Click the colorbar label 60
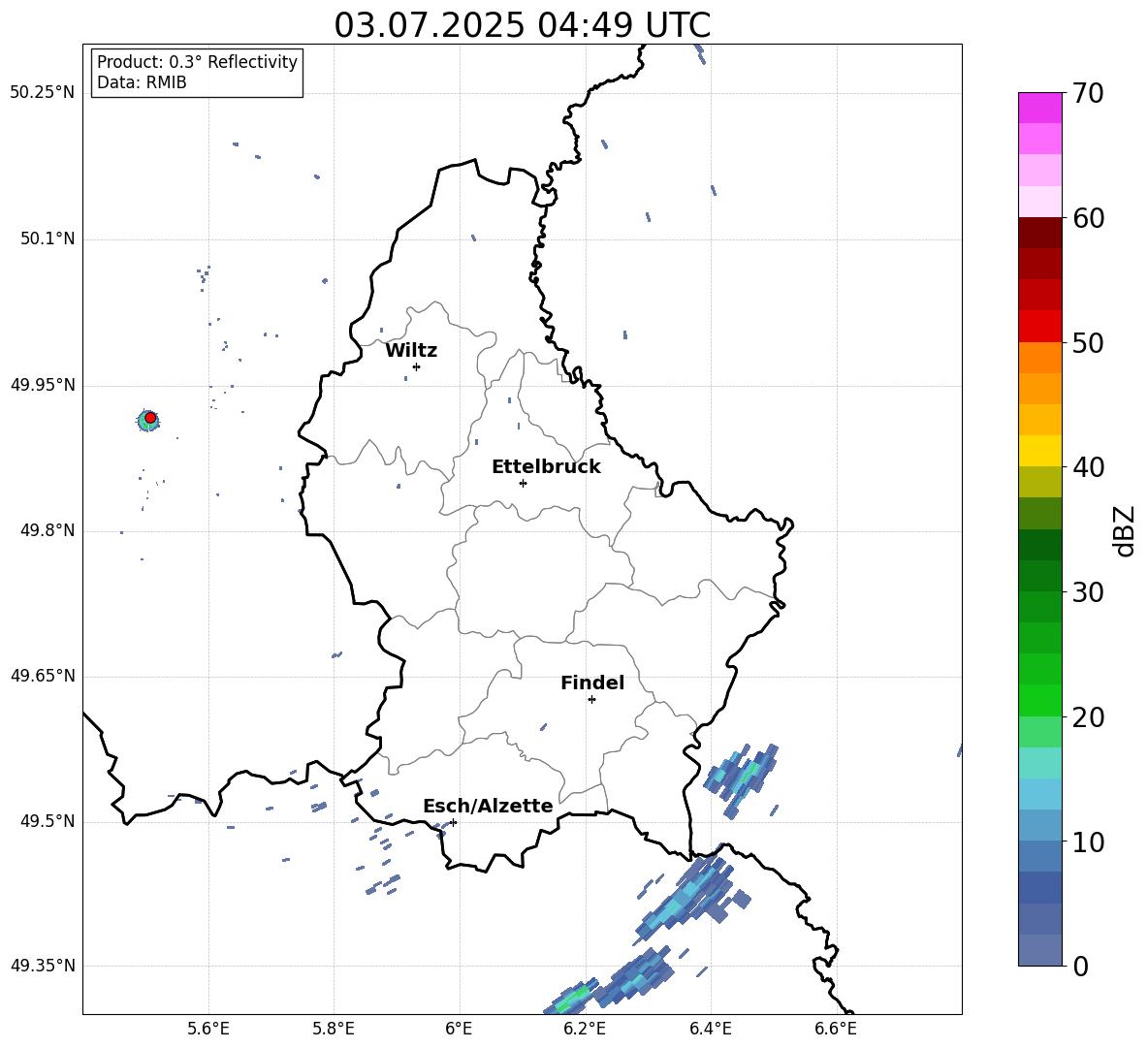The height and width of the screenshot is (1048, 1148). click(1088, 218)
